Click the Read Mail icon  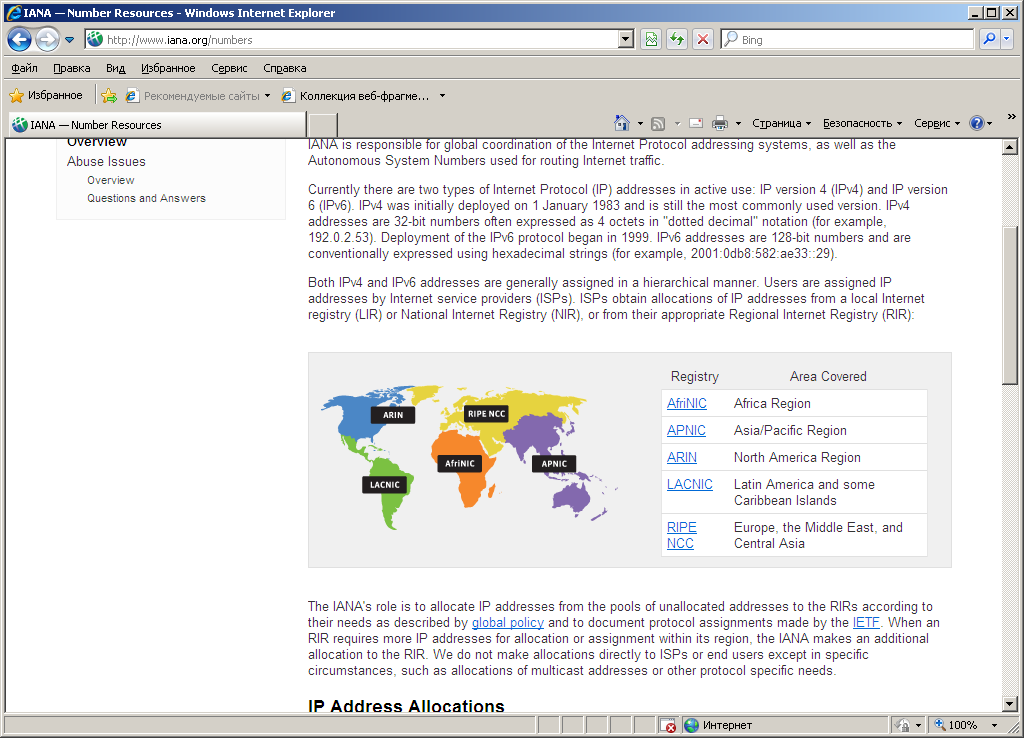(696, 123)
